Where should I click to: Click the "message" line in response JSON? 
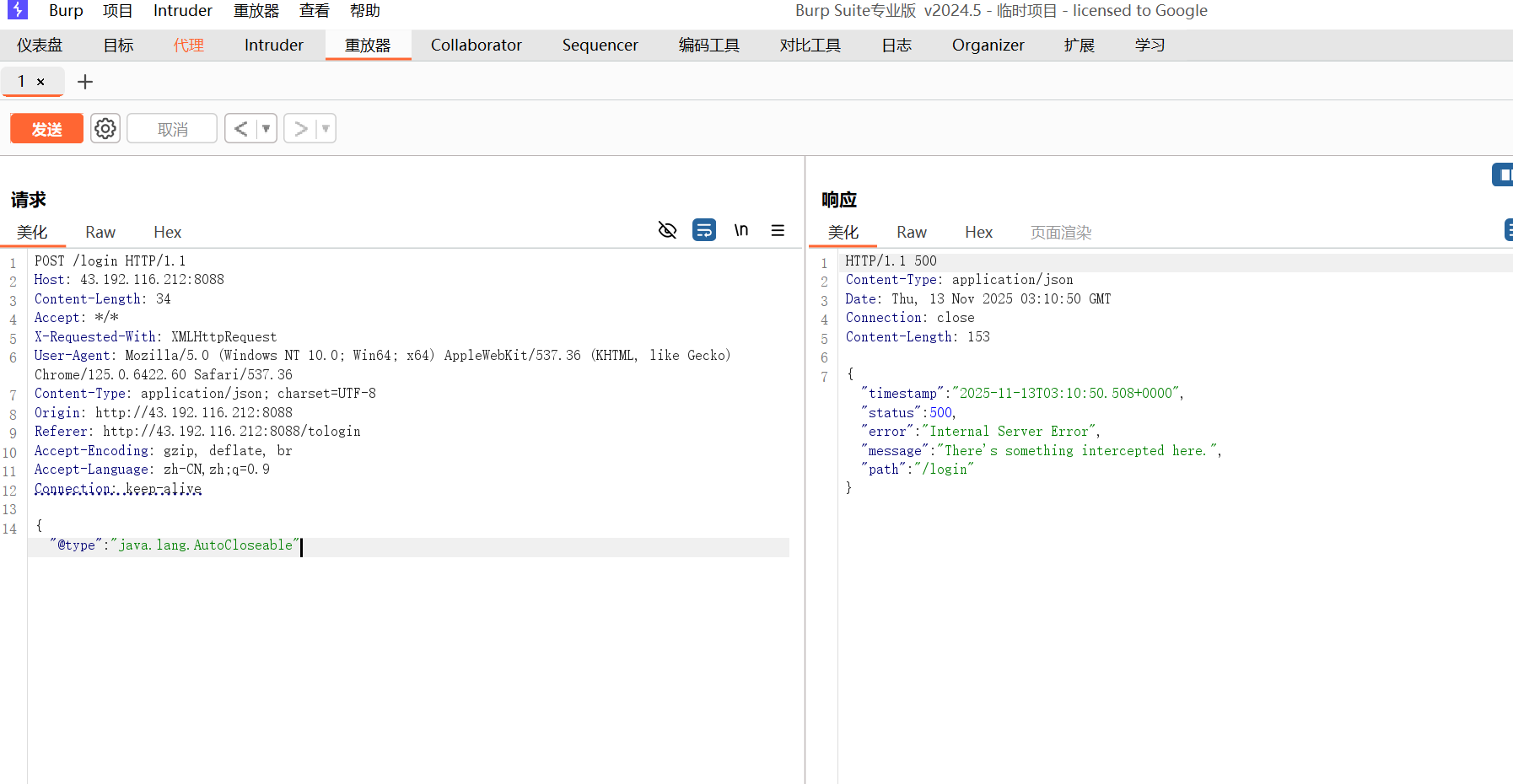click(1042, 450)
